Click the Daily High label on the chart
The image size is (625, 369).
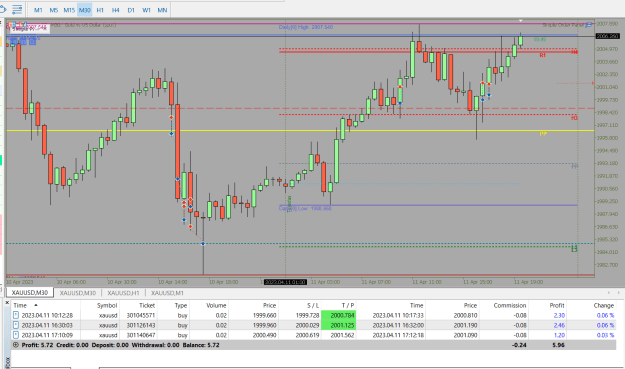tap(306, 27)
